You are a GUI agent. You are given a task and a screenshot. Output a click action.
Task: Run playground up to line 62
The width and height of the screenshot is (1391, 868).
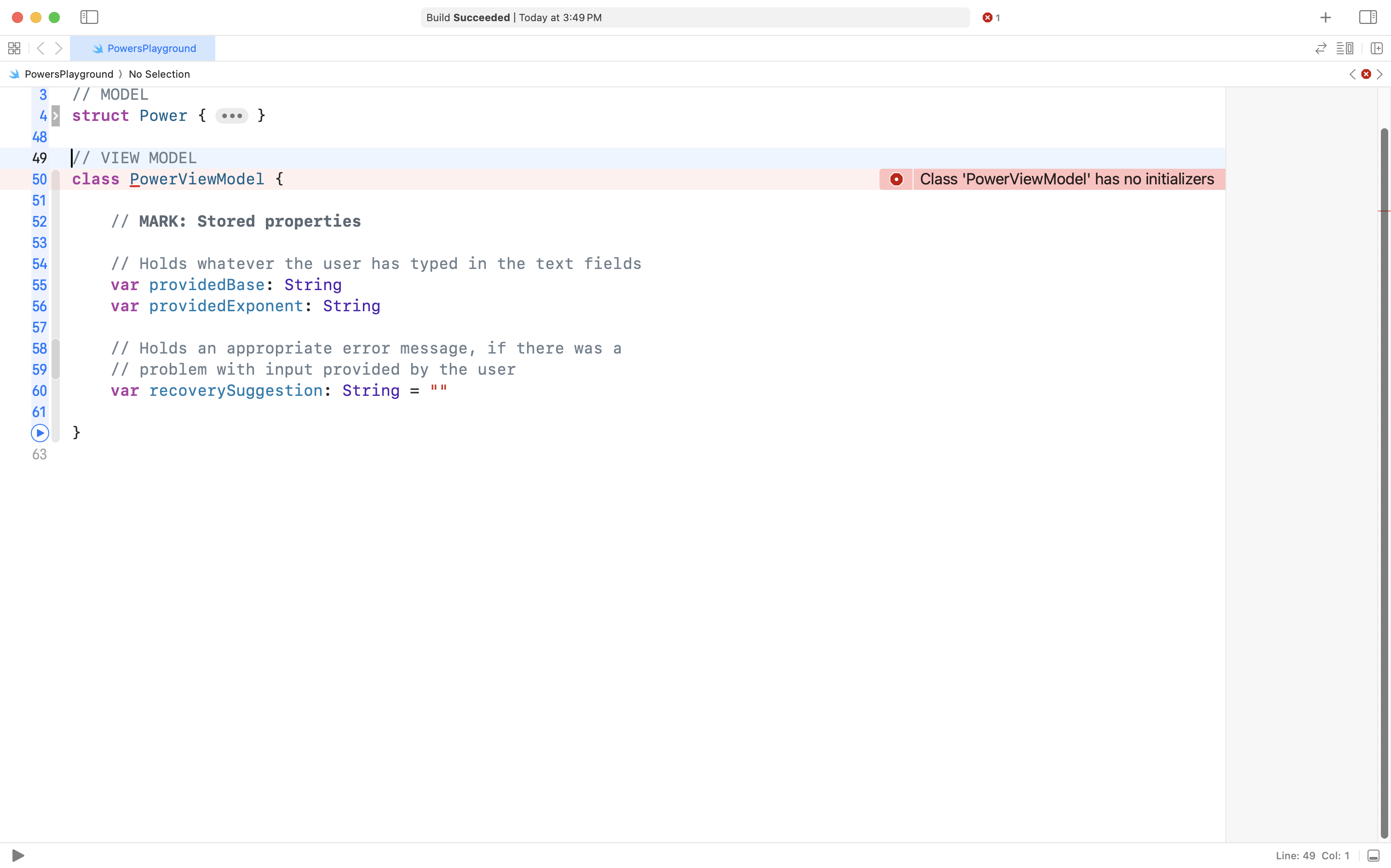pos(40,433)
